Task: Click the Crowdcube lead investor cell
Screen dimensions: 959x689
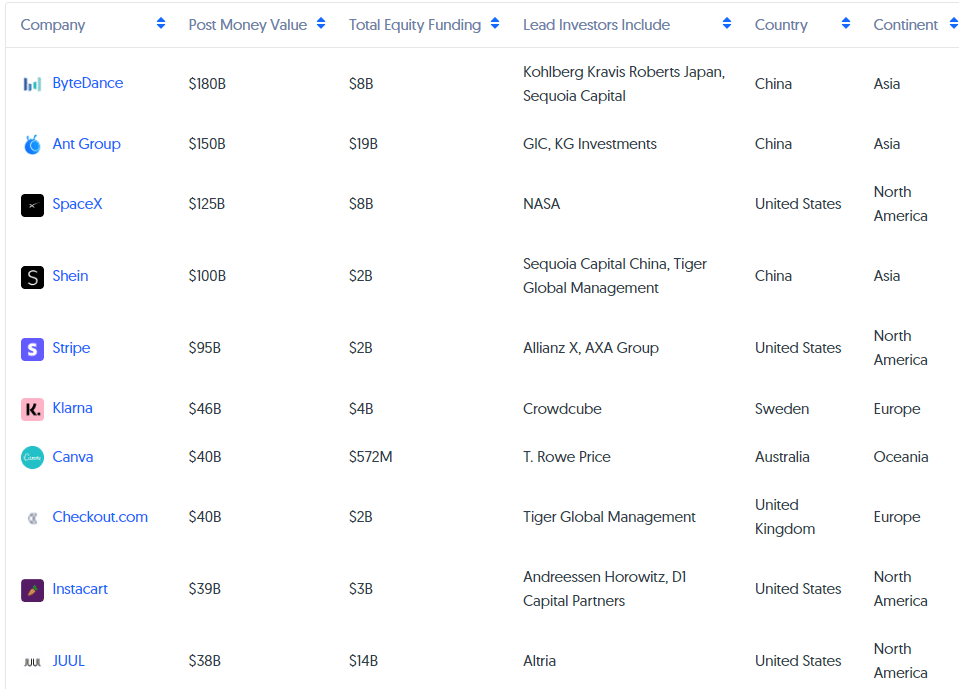Action: [562, 408]
